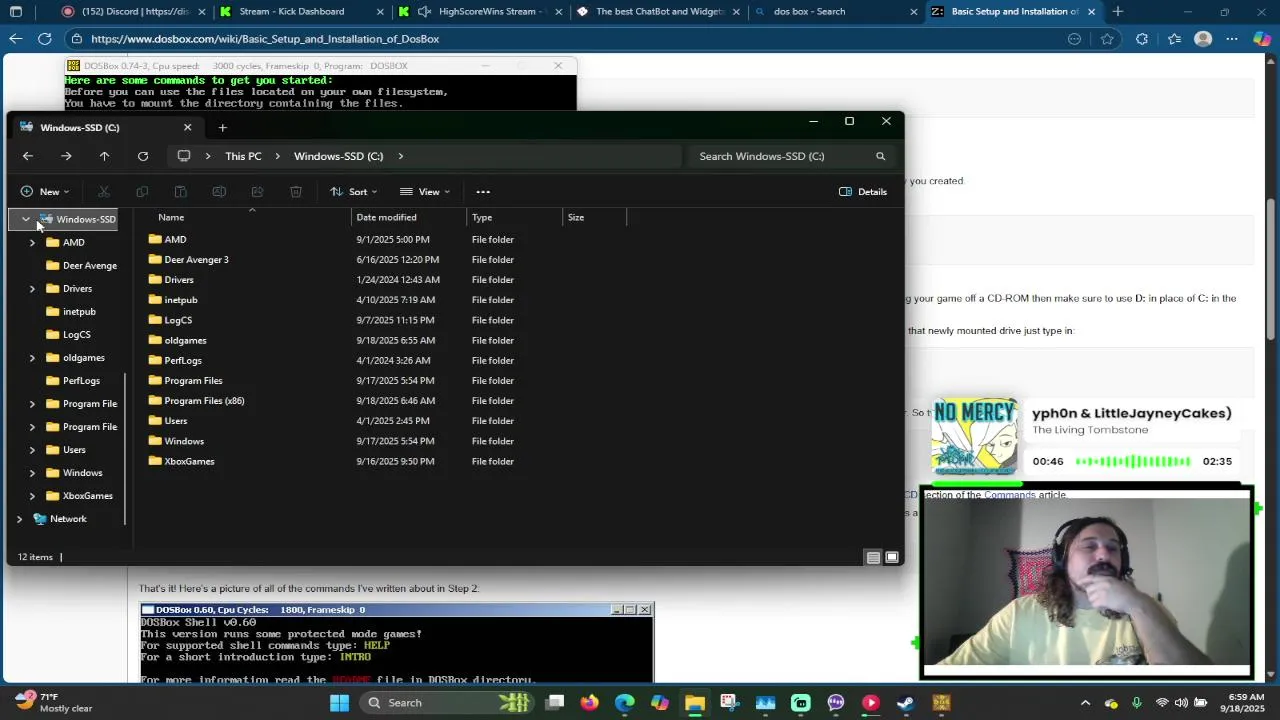Click the browser Back arrow in Edge
Screen dimensions: 1280x720
point(16,39)
